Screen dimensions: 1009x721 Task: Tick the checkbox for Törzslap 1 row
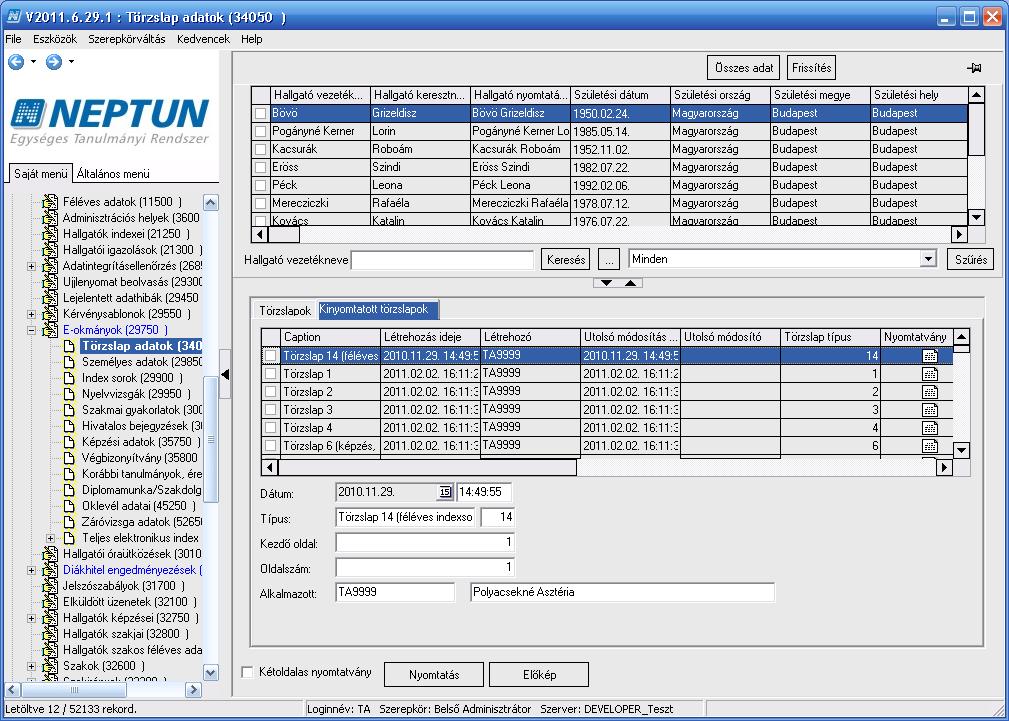click(271, 373)
